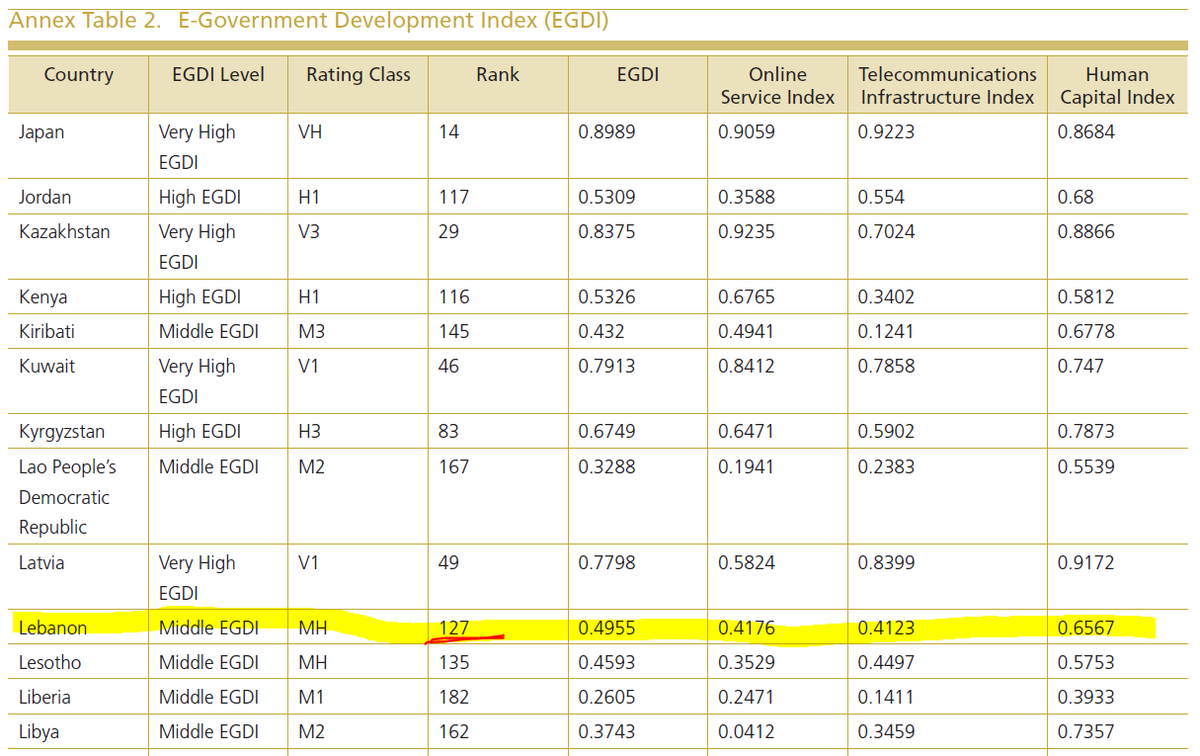Screen dimensions: 1200x756
Task: Click Japan's Human Capital value '0.8684'
Action: click(1086, 132)
